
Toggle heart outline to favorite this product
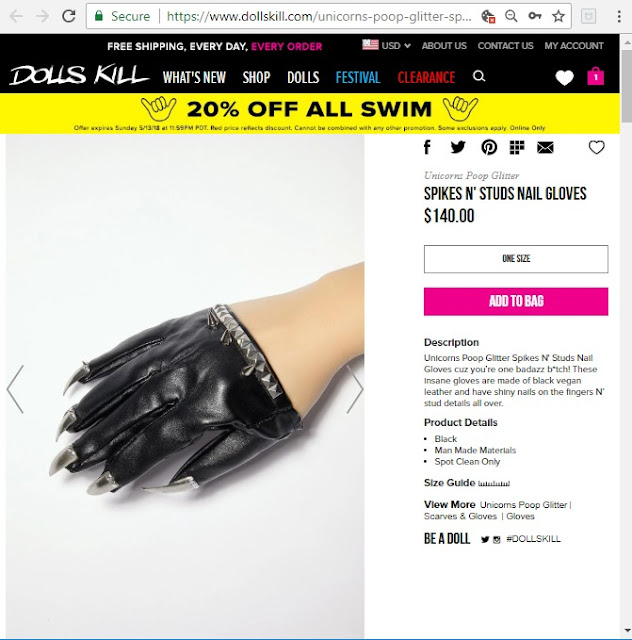click(596, 147)
